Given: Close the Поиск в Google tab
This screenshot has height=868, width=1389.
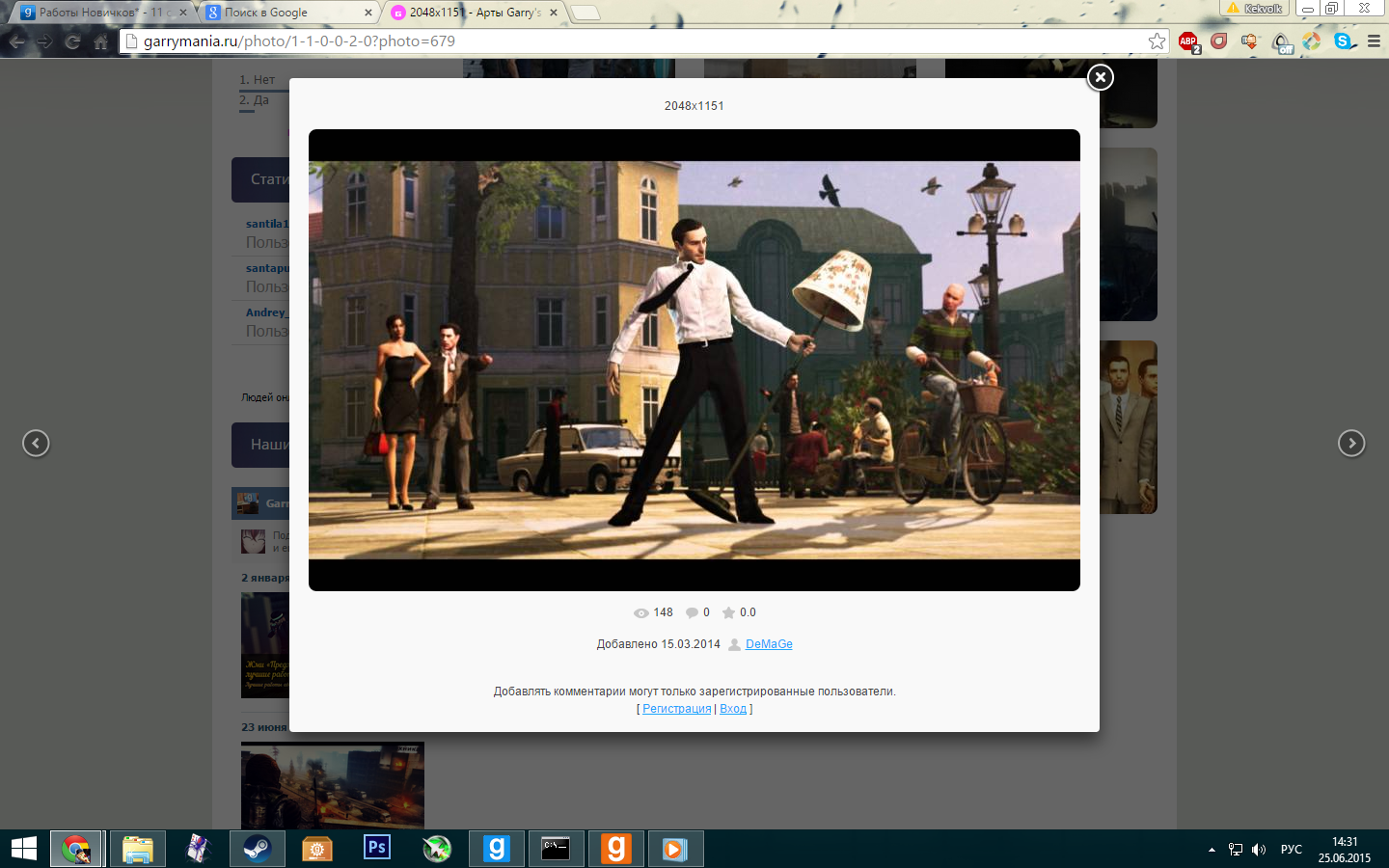Looking at the screenshot, I should coord(368,13).
